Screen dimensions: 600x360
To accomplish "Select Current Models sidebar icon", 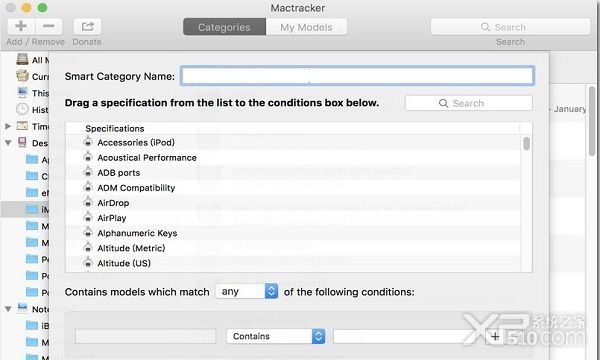I will tap(23, 76).
